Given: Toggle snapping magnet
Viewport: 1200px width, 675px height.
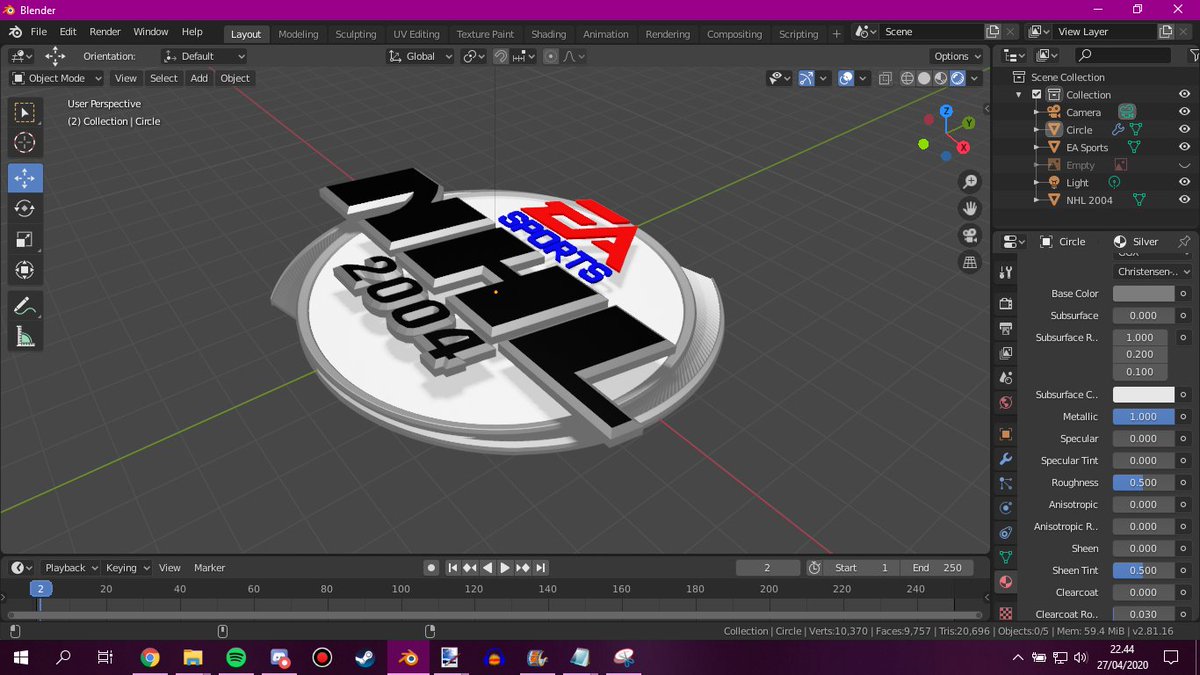Looking at the screenshot, I should click(500, 56).
